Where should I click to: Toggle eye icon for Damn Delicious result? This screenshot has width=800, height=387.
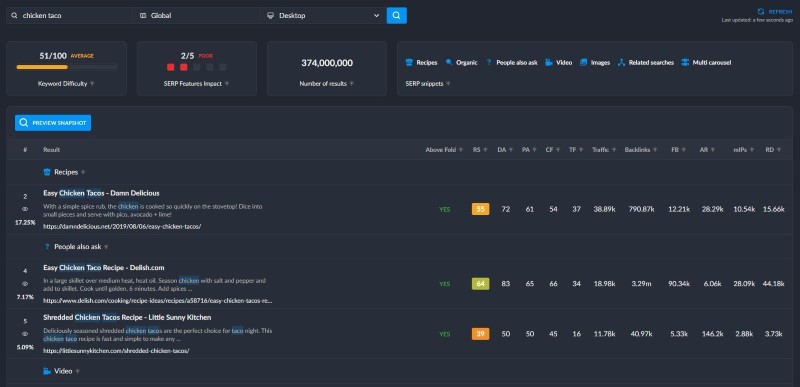[25, 209]
